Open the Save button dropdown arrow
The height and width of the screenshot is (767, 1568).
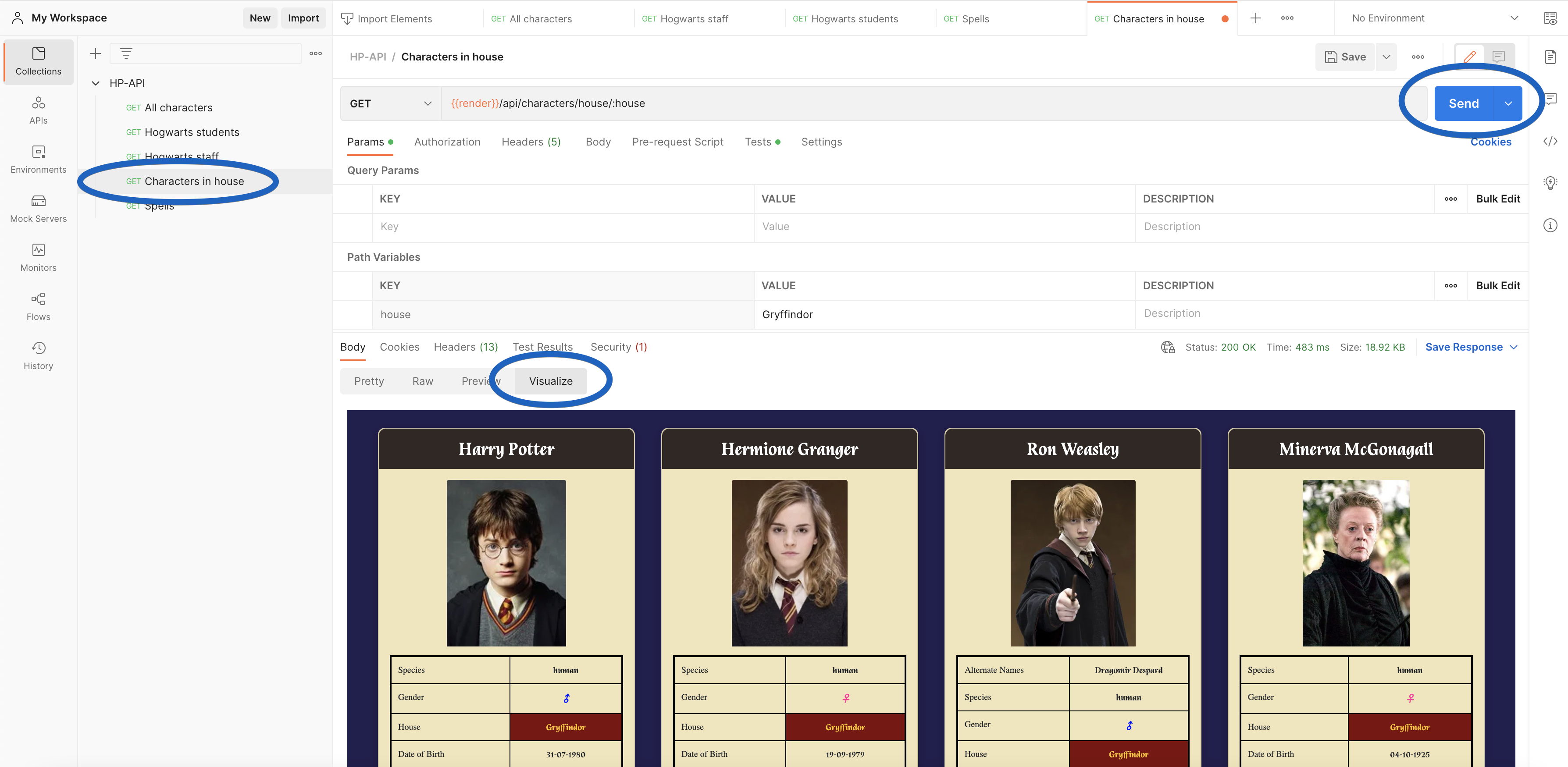(x=1386, y=57)
